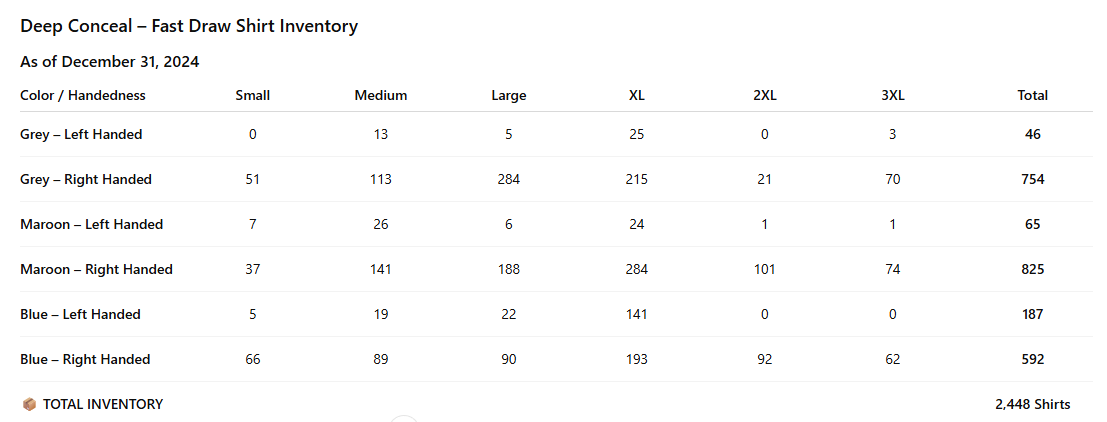Click the Blue – Right Handed row label
Image resolution: width=1107 pixels, height=422 pixels.
pyautogui.click(x=85, y=360)
